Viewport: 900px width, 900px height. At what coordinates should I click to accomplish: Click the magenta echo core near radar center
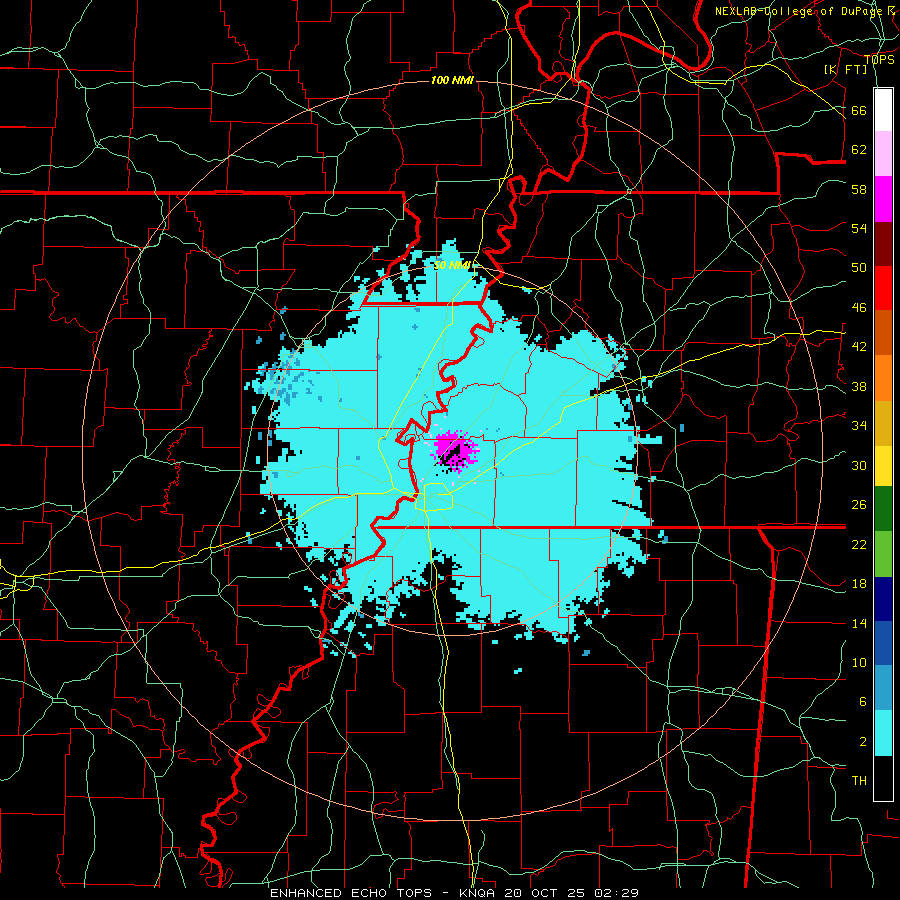click(x=455, y=451)
